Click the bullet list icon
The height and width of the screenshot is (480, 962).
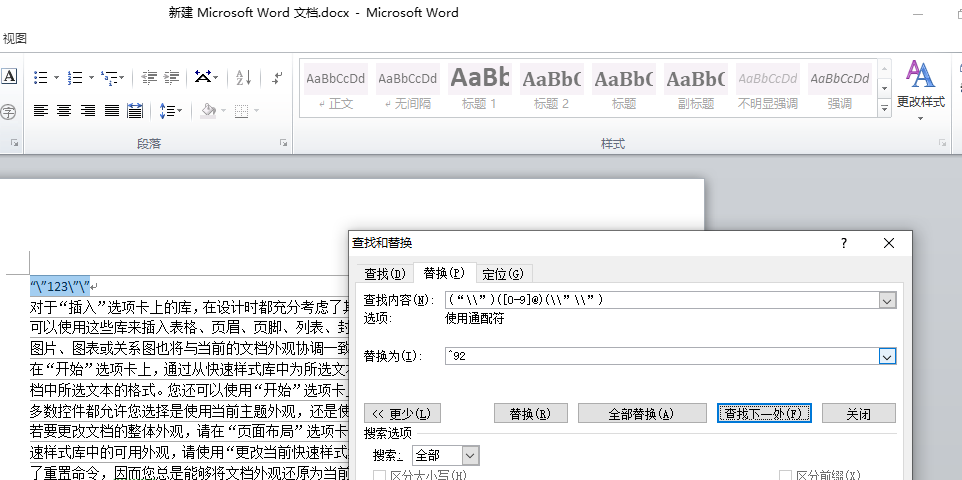(41, 77)
